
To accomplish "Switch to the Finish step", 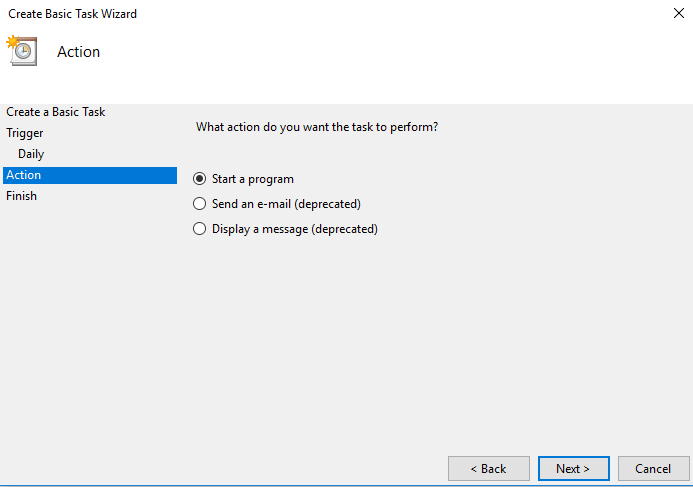I will tap(22, 196).
